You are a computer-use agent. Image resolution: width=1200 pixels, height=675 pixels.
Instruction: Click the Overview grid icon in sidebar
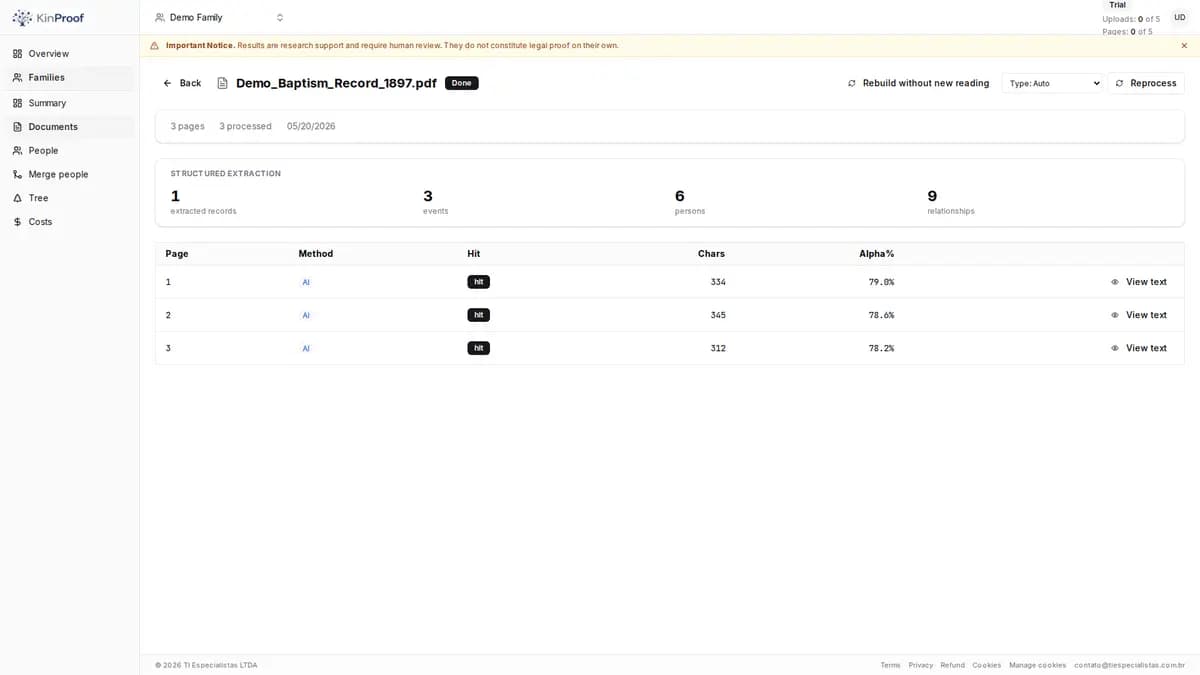coord(17,54)
